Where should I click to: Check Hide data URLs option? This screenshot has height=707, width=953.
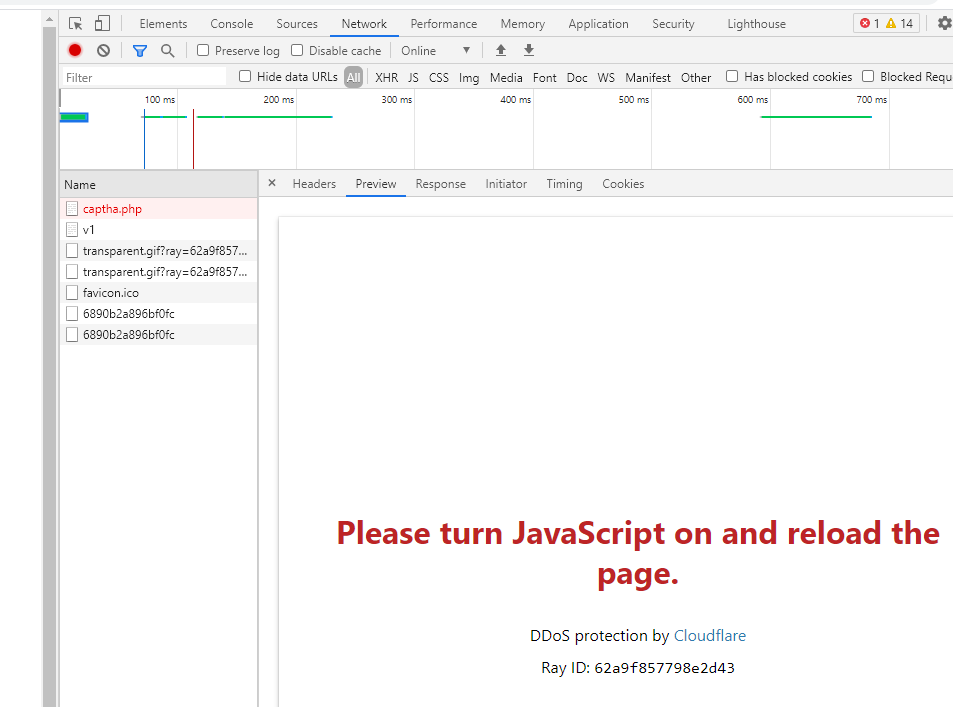(x=245, y=77)
